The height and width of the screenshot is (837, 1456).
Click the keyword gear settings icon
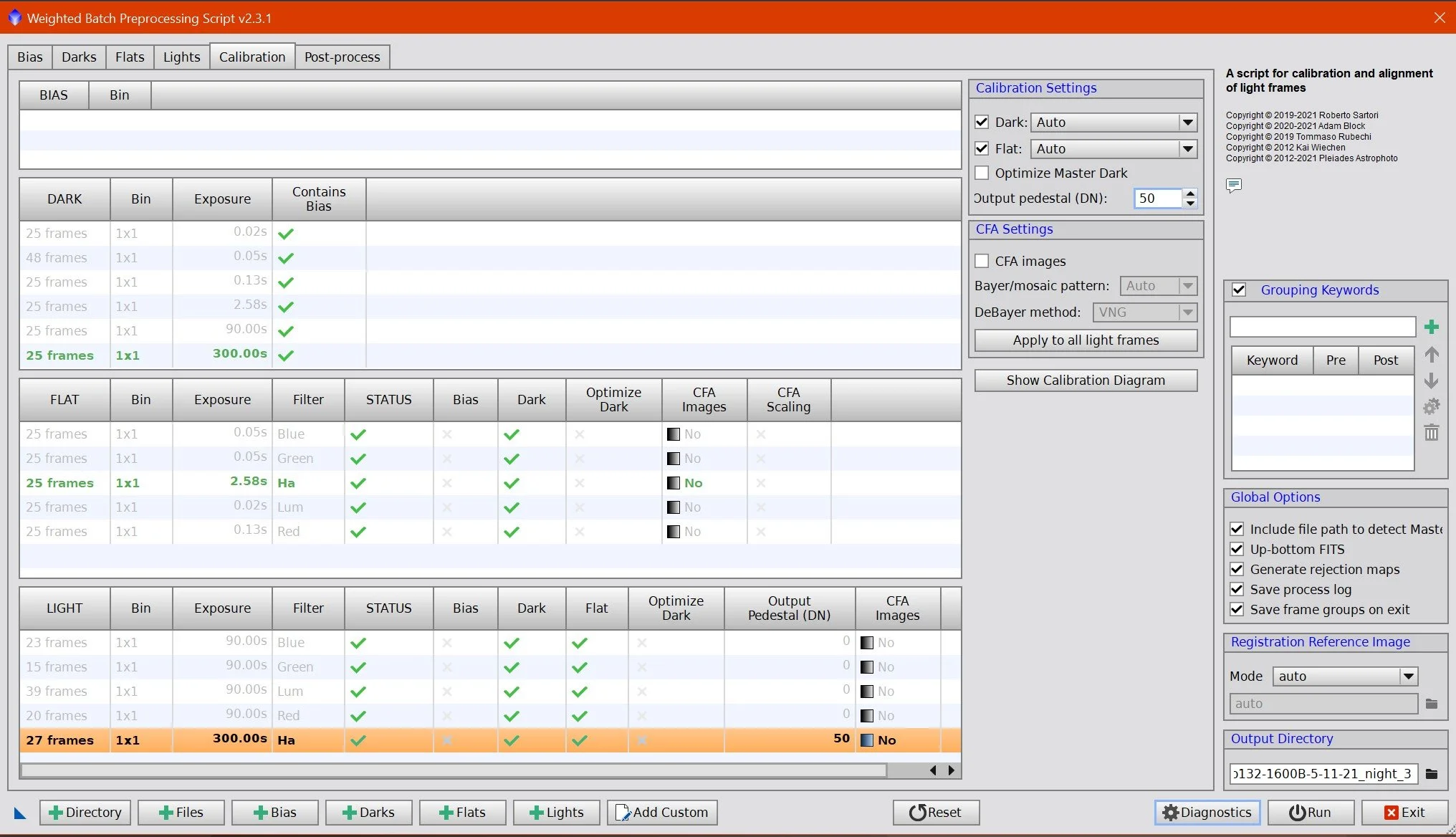click(x=1431, y=407)
